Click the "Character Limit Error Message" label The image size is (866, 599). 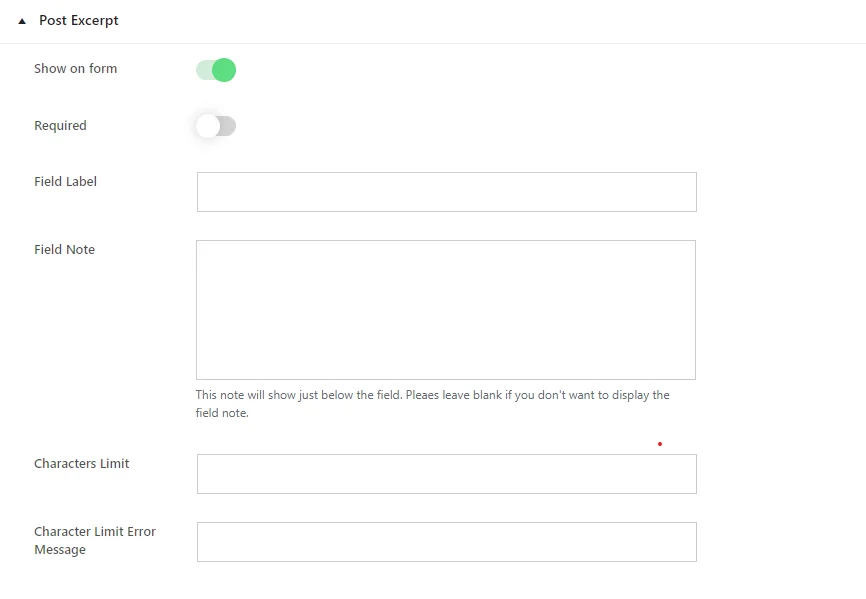pos(95,540)
